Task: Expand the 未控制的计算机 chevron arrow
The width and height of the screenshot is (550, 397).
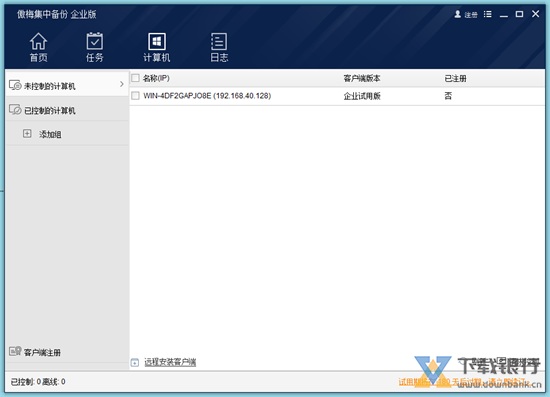Action: 122,84
